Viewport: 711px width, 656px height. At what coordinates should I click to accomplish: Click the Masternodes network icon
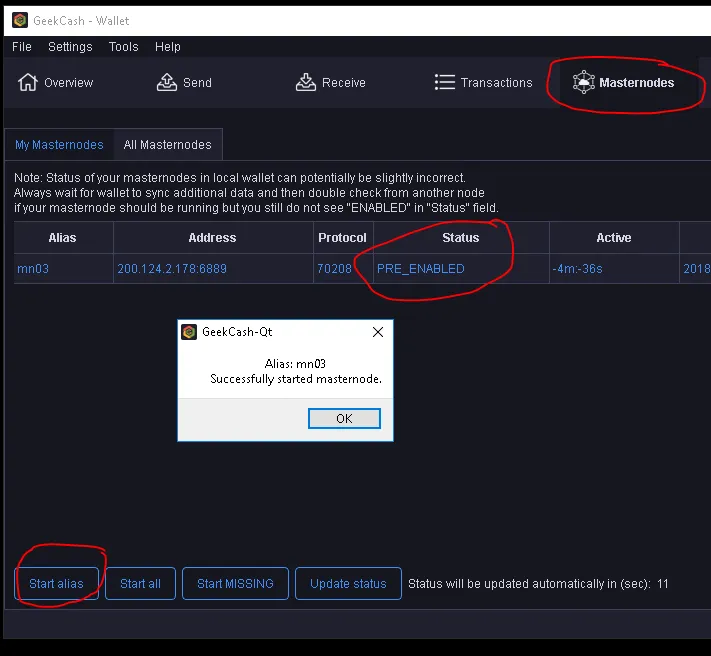tap(584, 82)
